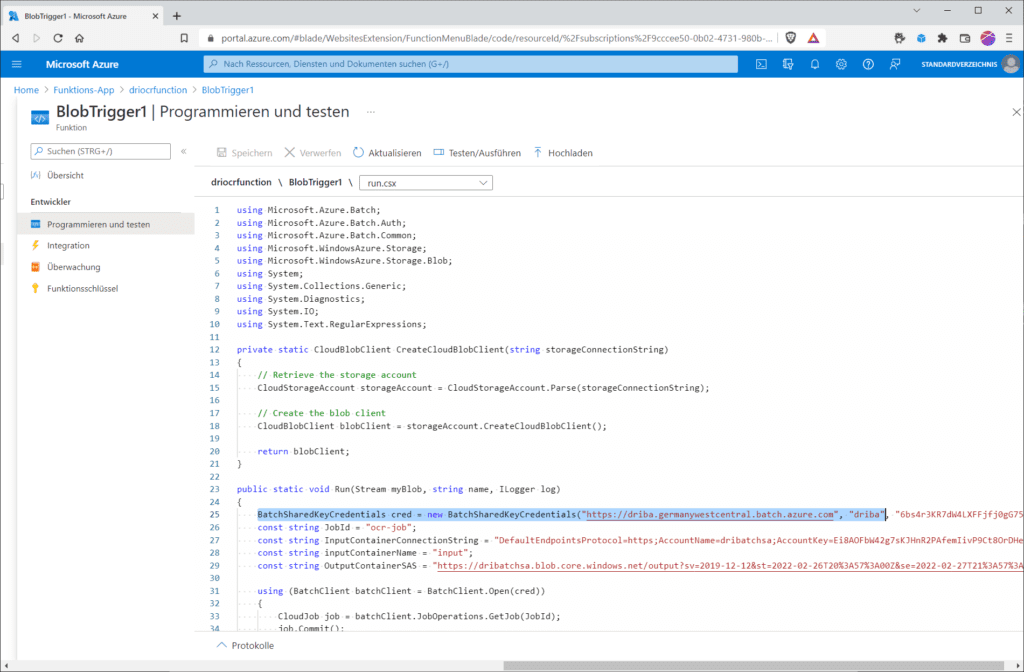Select Programmieren und testen in the sidebar

point(105,224)
